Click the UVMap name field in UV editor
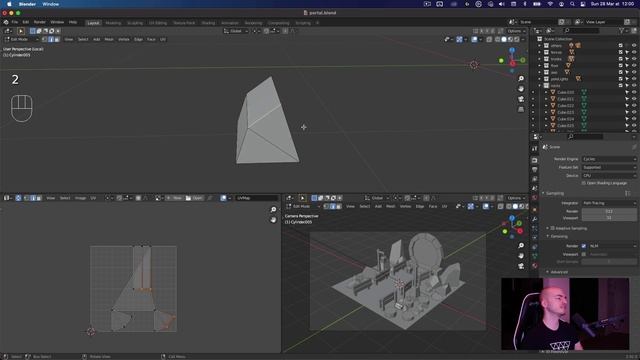The height and width of the screenshot is (360, 640). [x=257, y=198]
